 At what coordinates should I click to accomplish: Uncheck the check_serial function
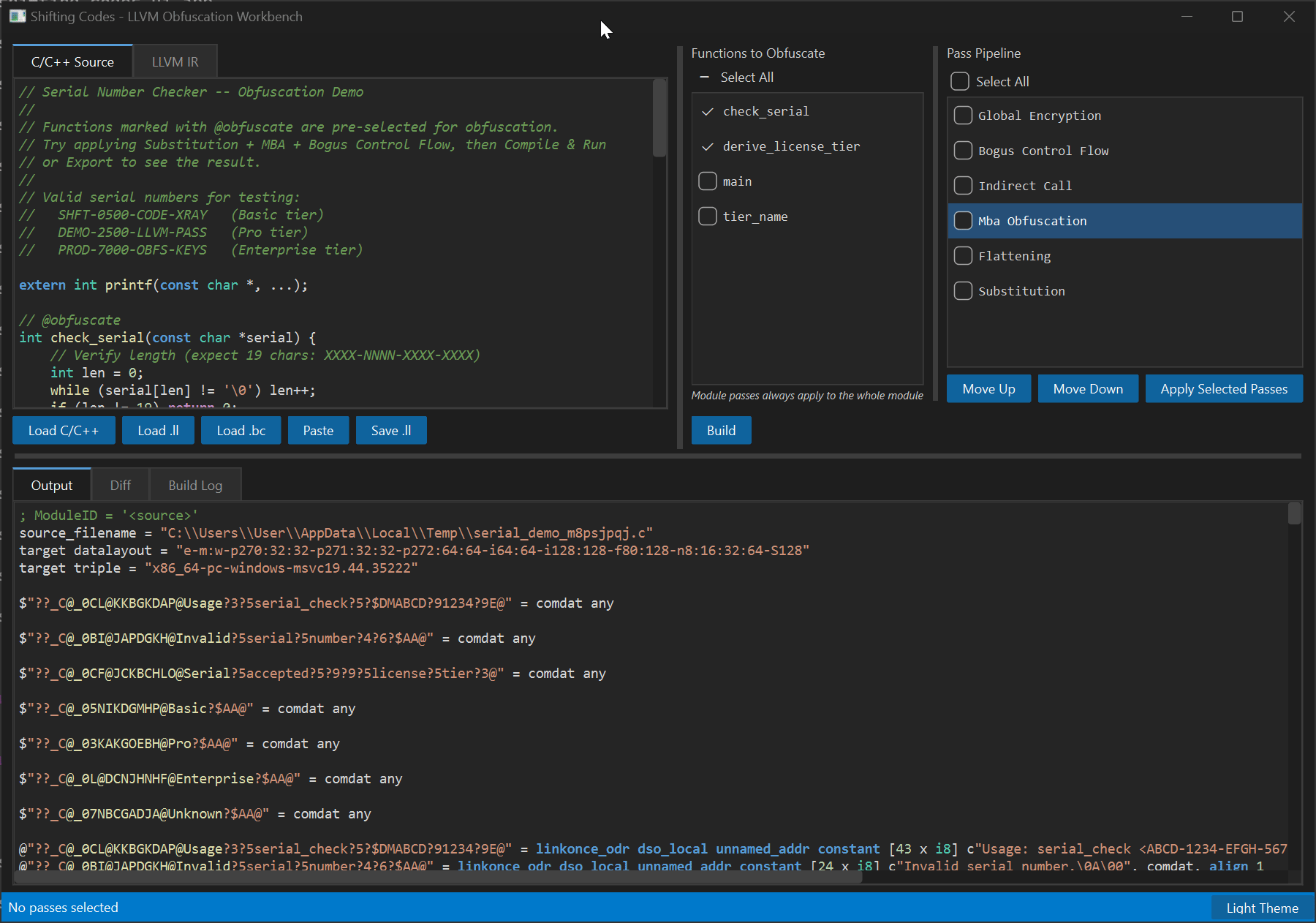(x=708, y=111)
